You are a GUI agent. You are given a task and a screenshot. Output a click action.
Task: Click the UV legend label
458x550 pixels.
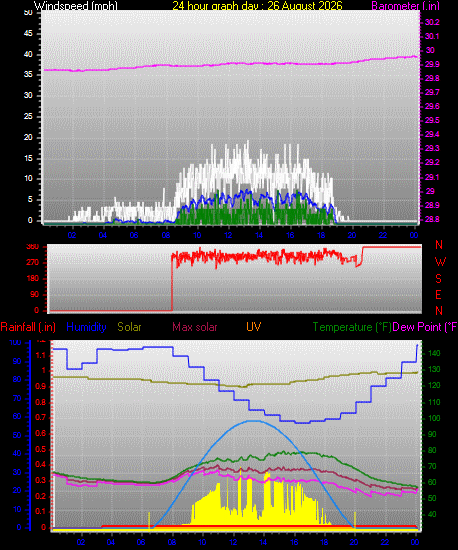coord(254,327)
